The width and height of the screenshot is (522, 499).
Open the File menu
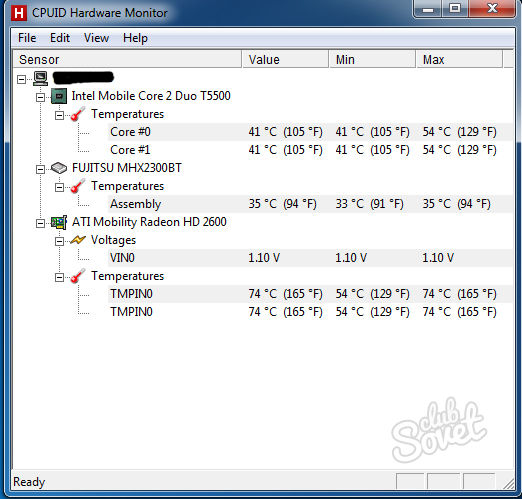coord(27,38)
